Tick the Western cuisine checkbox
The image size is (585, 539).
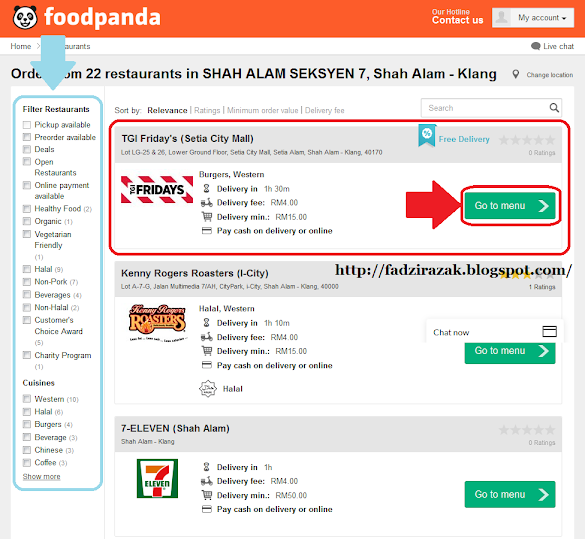pyautogui.click(x=26, y=399)
